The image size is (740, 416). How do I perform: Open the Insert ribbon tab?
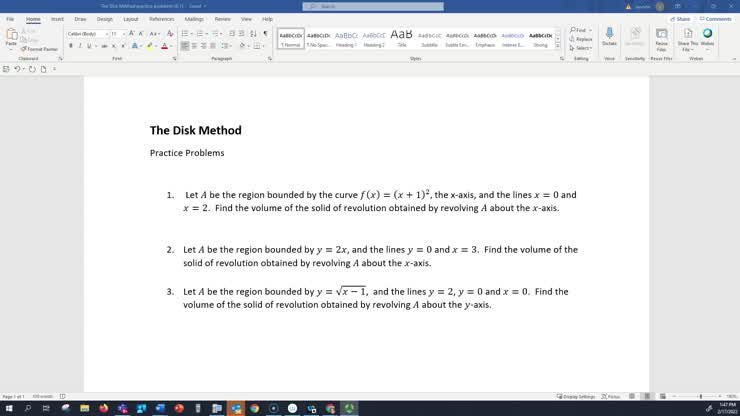(57, 18)
